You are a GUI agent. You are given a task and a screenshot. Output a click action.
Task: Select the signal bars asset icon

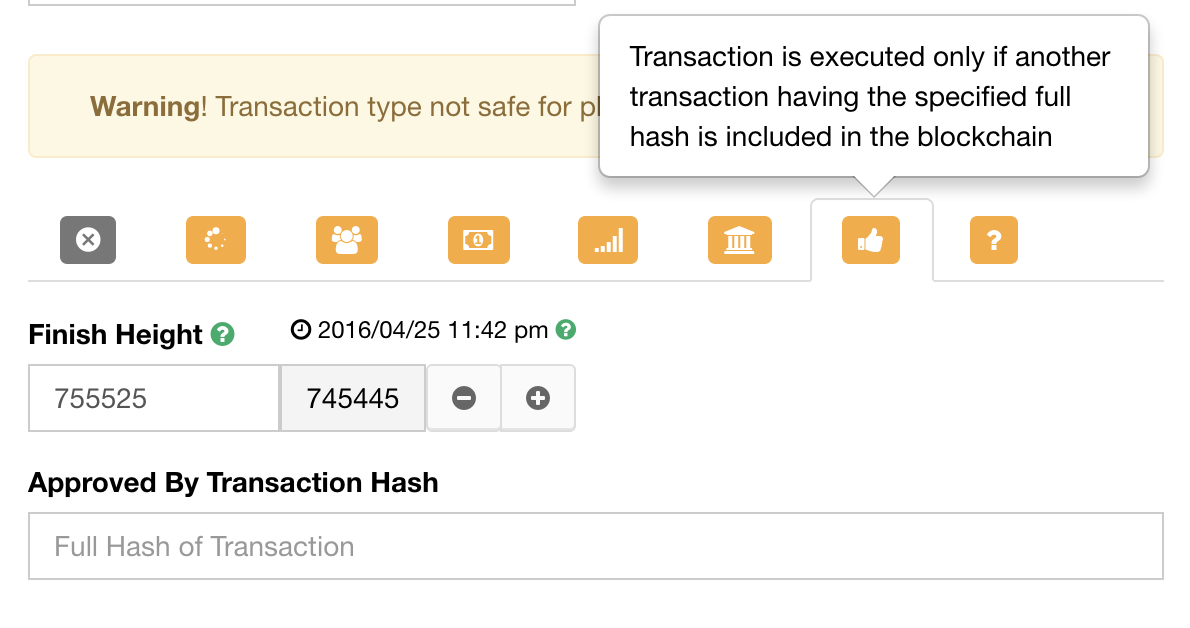608,240
